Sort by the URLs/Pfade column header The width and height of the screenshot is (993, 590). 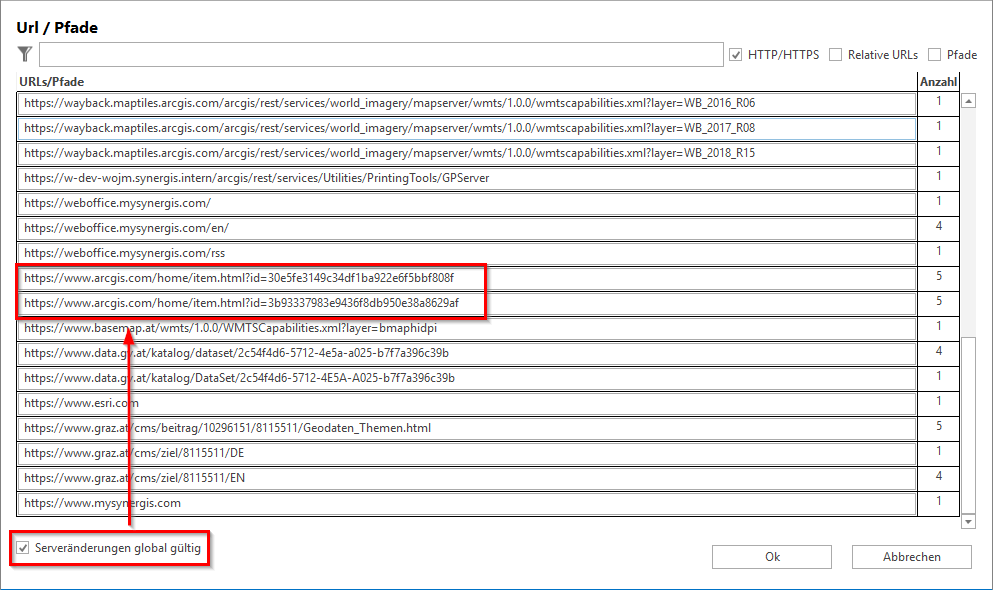[x=50, y=81]
